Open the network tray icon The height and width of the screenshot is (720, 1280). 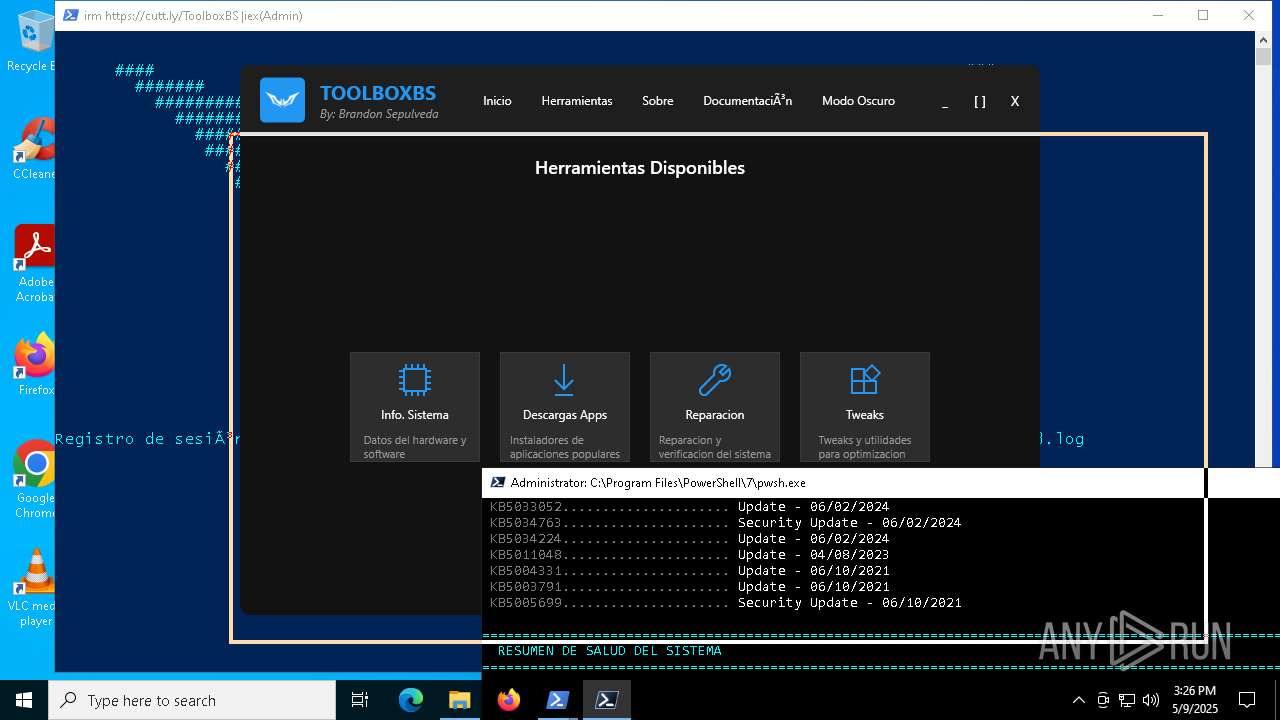pos(1127,700)
